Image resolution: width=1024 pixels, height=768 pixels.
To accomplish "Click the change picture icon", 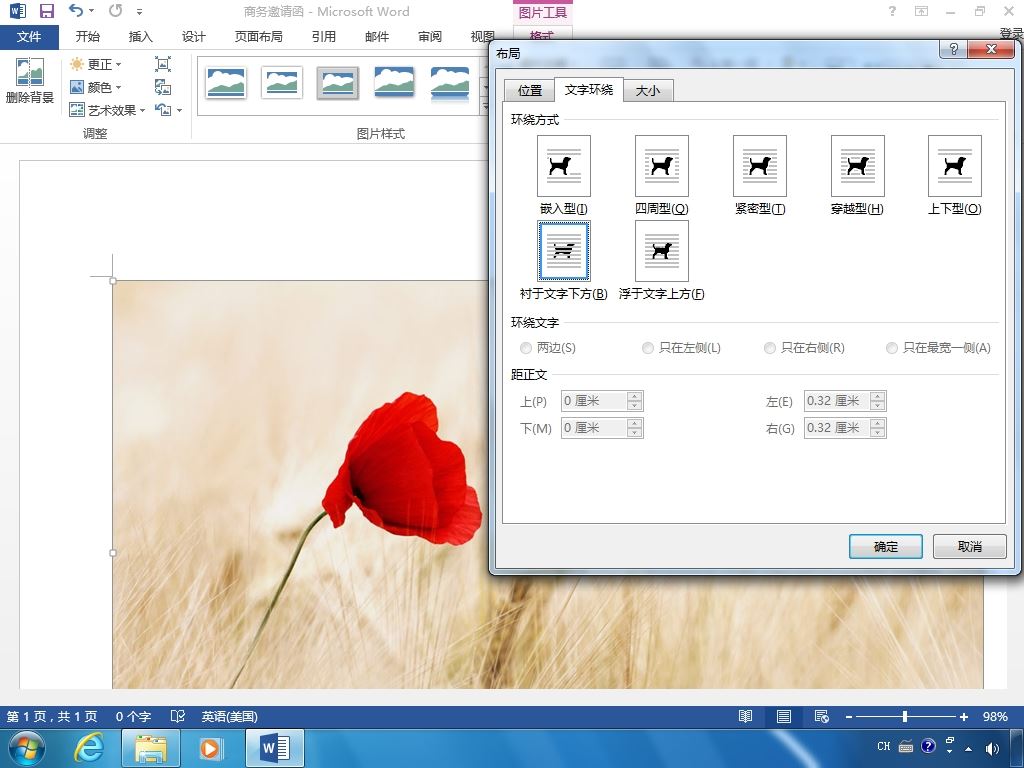I will 163,87.
